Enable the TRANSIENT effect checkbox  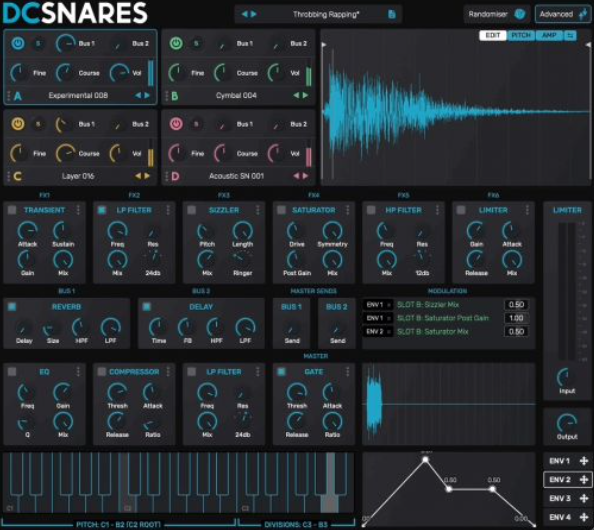pos(12,210)
